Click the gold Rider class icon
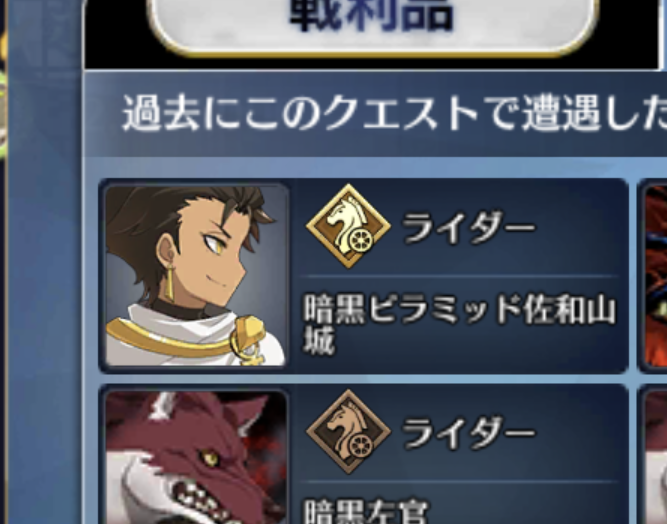The width and height of the screenshot is (667, 524). pyautogui.click(x=348, y=226)
